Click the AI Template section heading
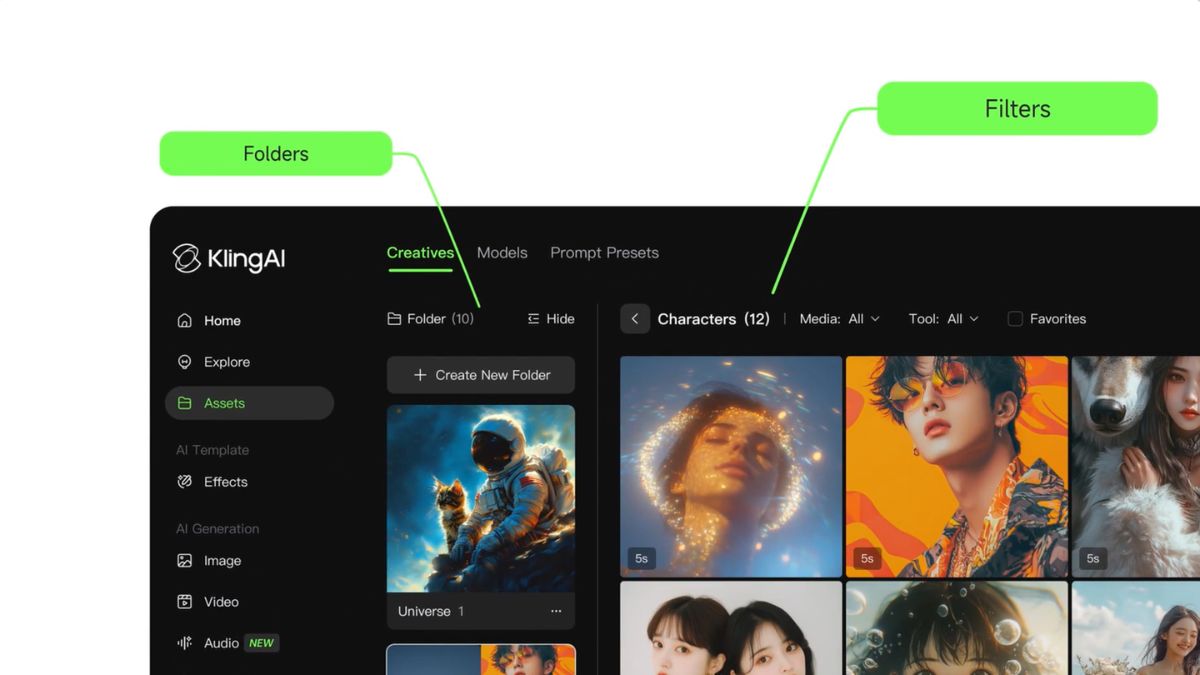This screenshot has height=675, width=1200. [212, 450]
